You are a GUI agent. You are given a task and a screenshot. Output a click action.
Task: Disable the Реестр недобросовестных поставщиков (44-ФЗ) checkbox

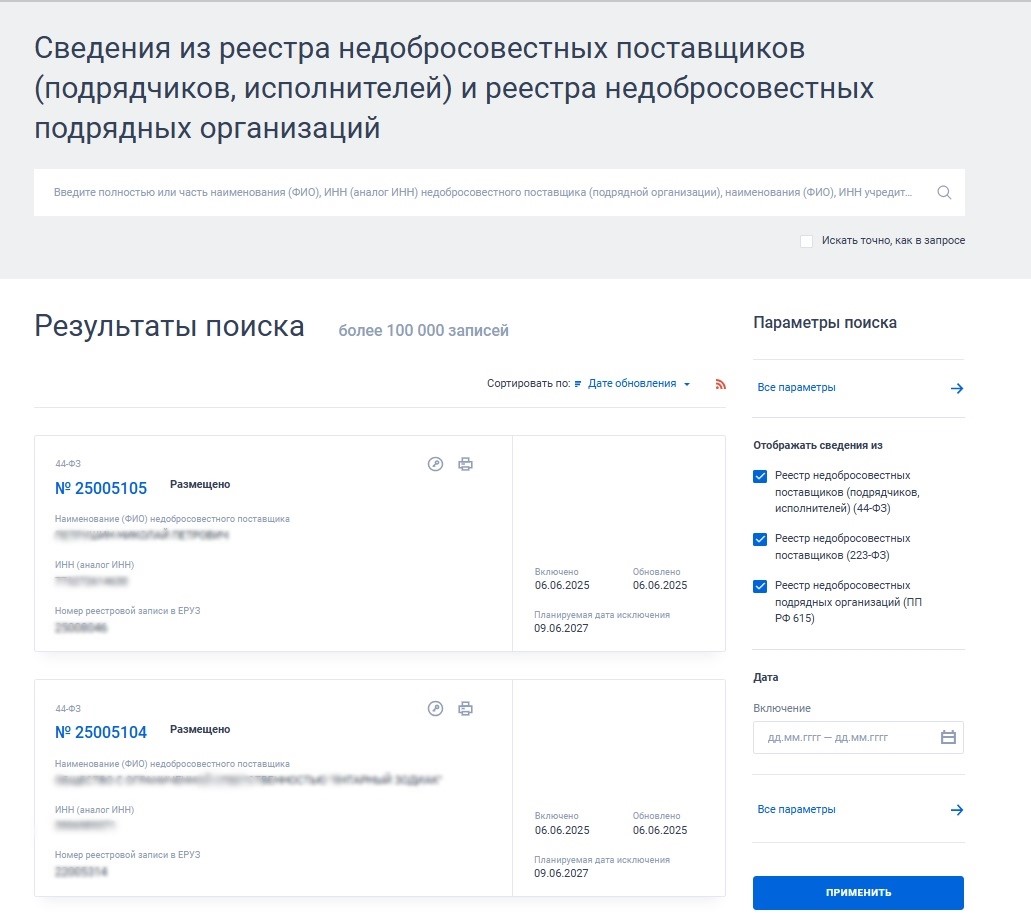760,476
